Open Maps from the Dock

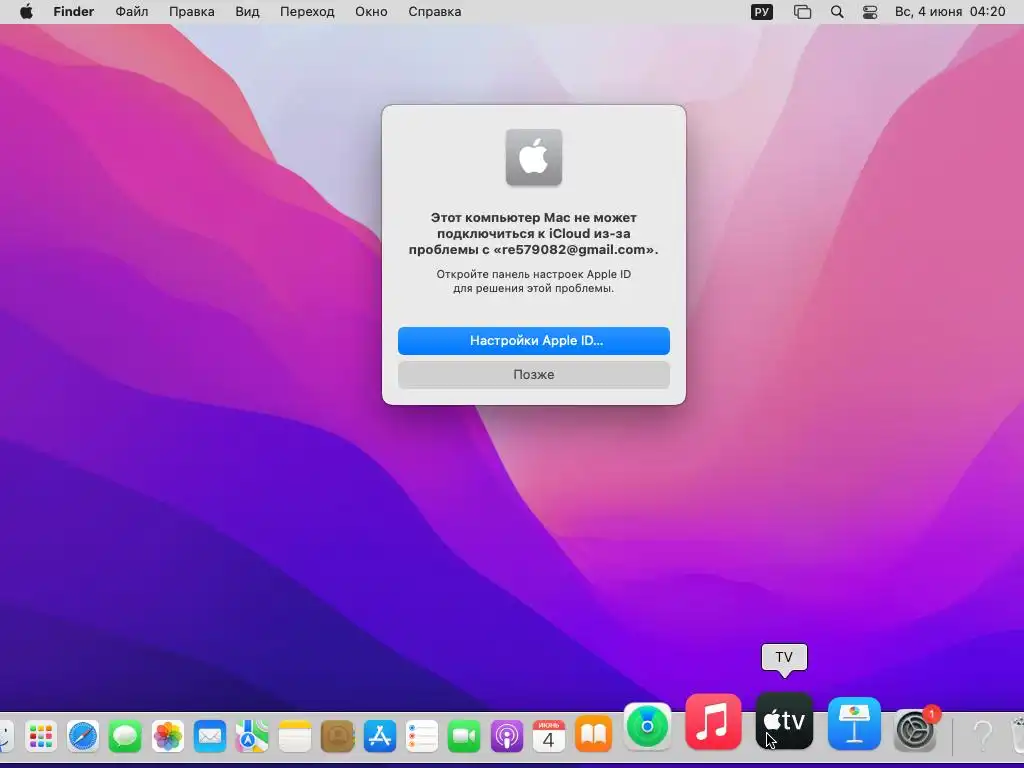pyautogui.click(x=252, y=737)
